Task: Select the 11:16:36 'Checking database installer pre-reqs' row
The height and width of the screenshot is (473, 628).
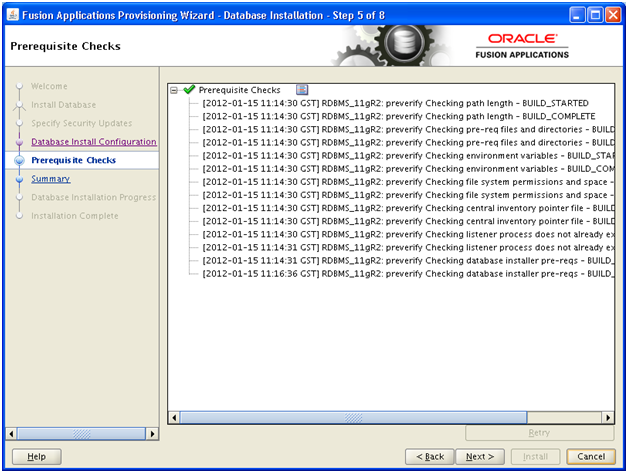Action: pos(408,274)
